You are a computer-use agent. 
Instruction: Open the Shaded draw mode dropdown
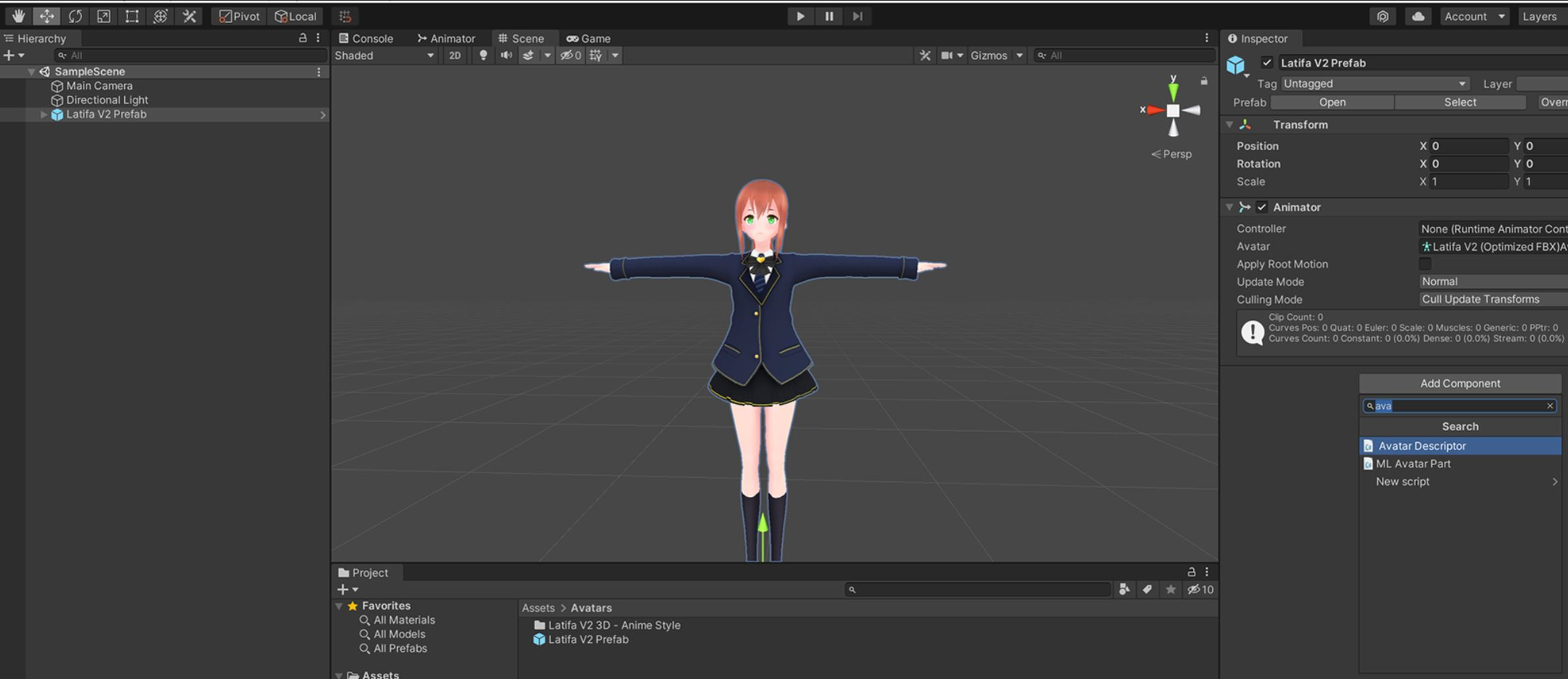pyautogui.click(x=384, y=55)
